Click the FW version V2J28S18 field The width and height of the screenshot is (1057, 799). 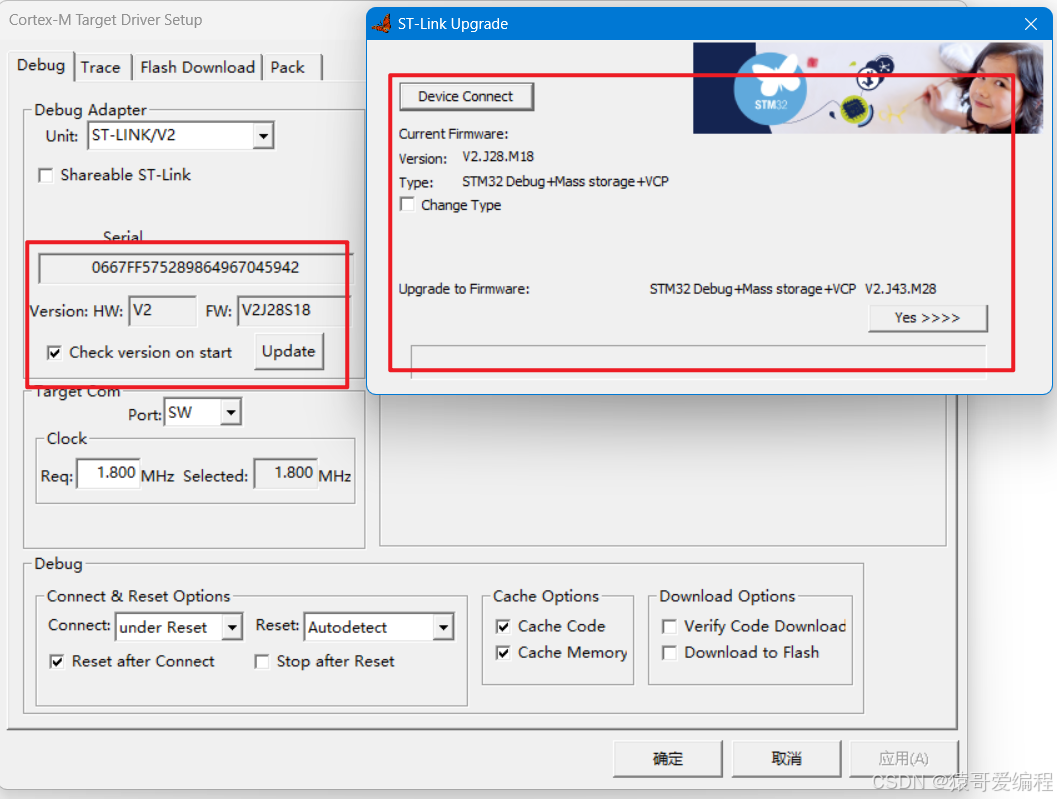tap(292, 310)
